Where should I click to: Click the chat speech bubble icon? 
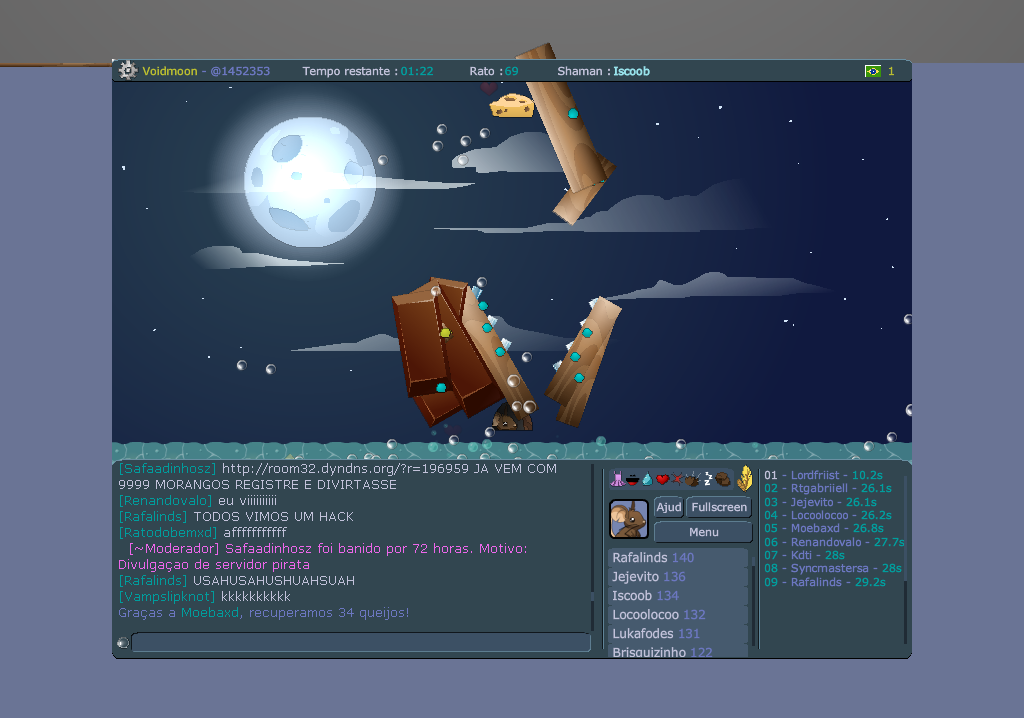121,644
